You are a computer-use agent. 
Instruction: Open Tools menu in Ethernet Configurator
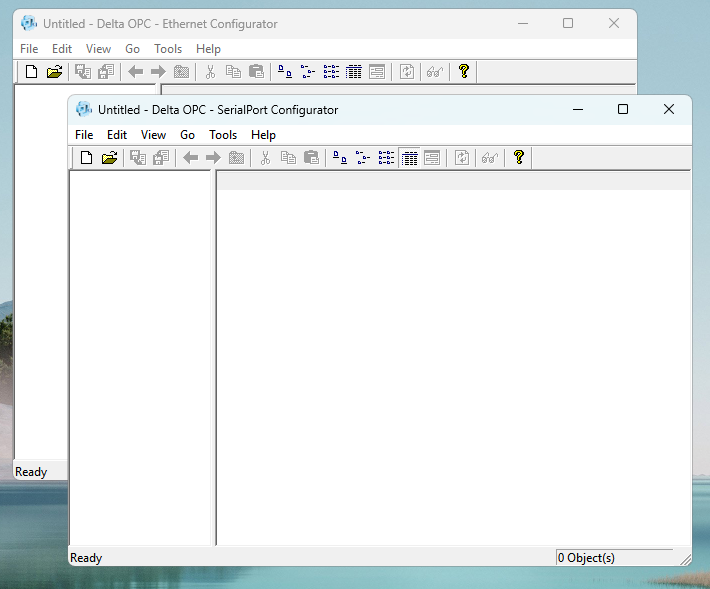click(168, 49)
